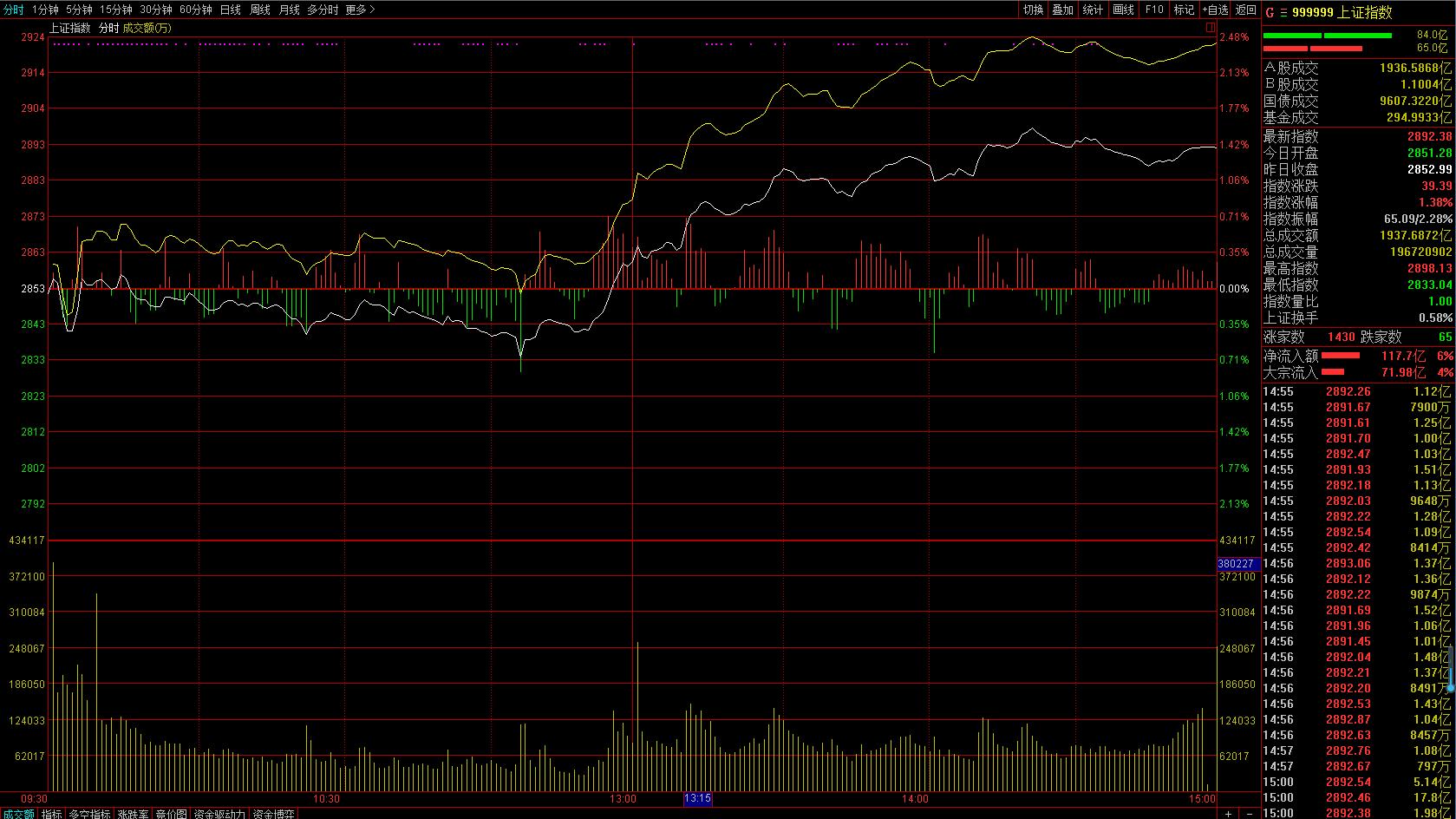Select the 60分钟 period tab
Screen dimensions: 1456x819
click(195, 10)
